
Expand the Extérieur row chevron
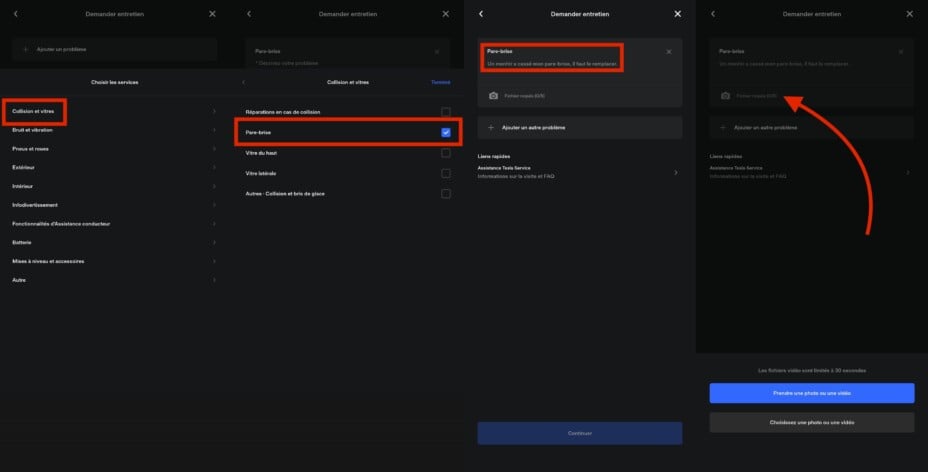click(214, 167)
